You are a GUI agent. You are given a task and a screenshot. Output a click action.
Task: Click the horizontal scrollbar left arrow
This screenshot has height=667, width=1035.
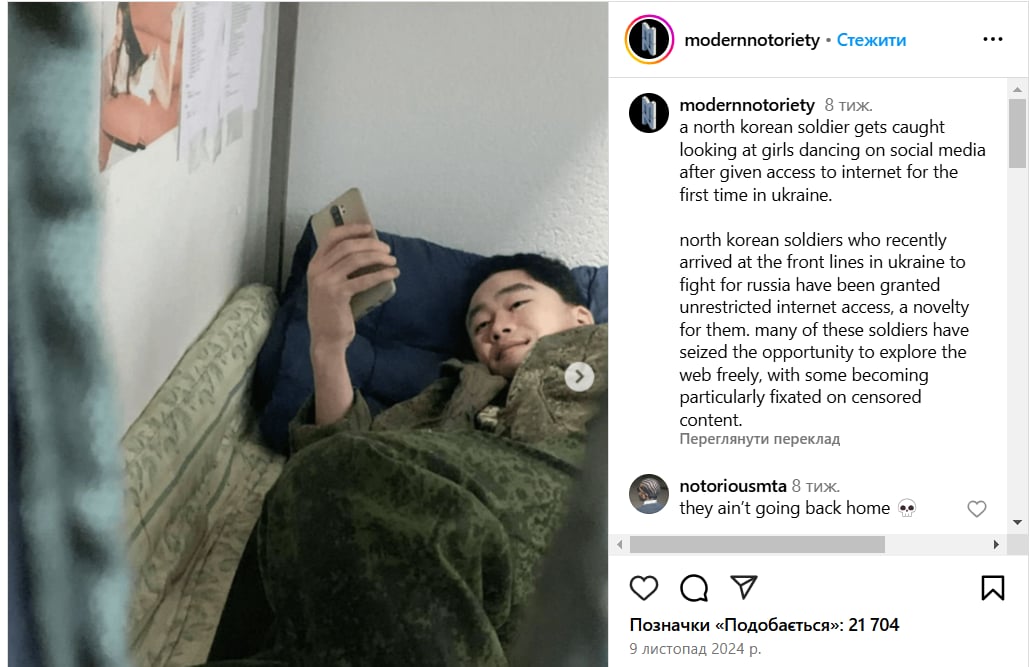click(x=619, y=545)
